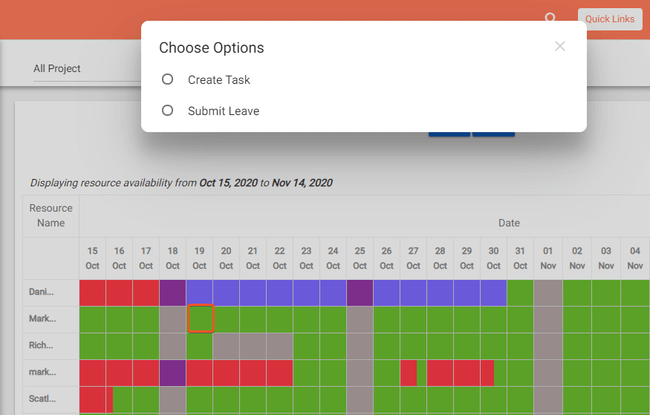Click Dani's red cell for 15 Oct
The height and width of the screenshot is (415, 650).
click(x=92, y=292)
